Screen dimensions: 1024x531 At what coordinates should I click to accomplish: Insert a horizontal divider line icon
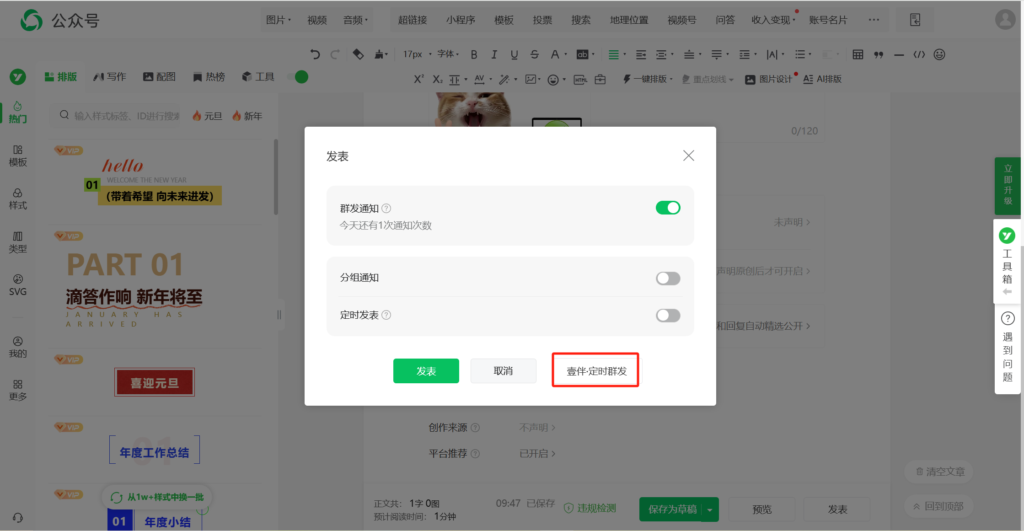[899, 55]
